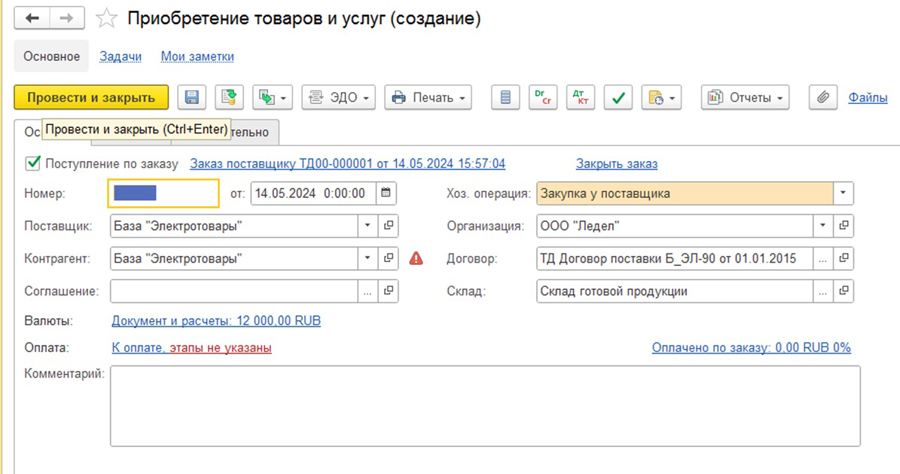Open calendar picker next to date field
The image size is (900, 474).
[386, 193]
